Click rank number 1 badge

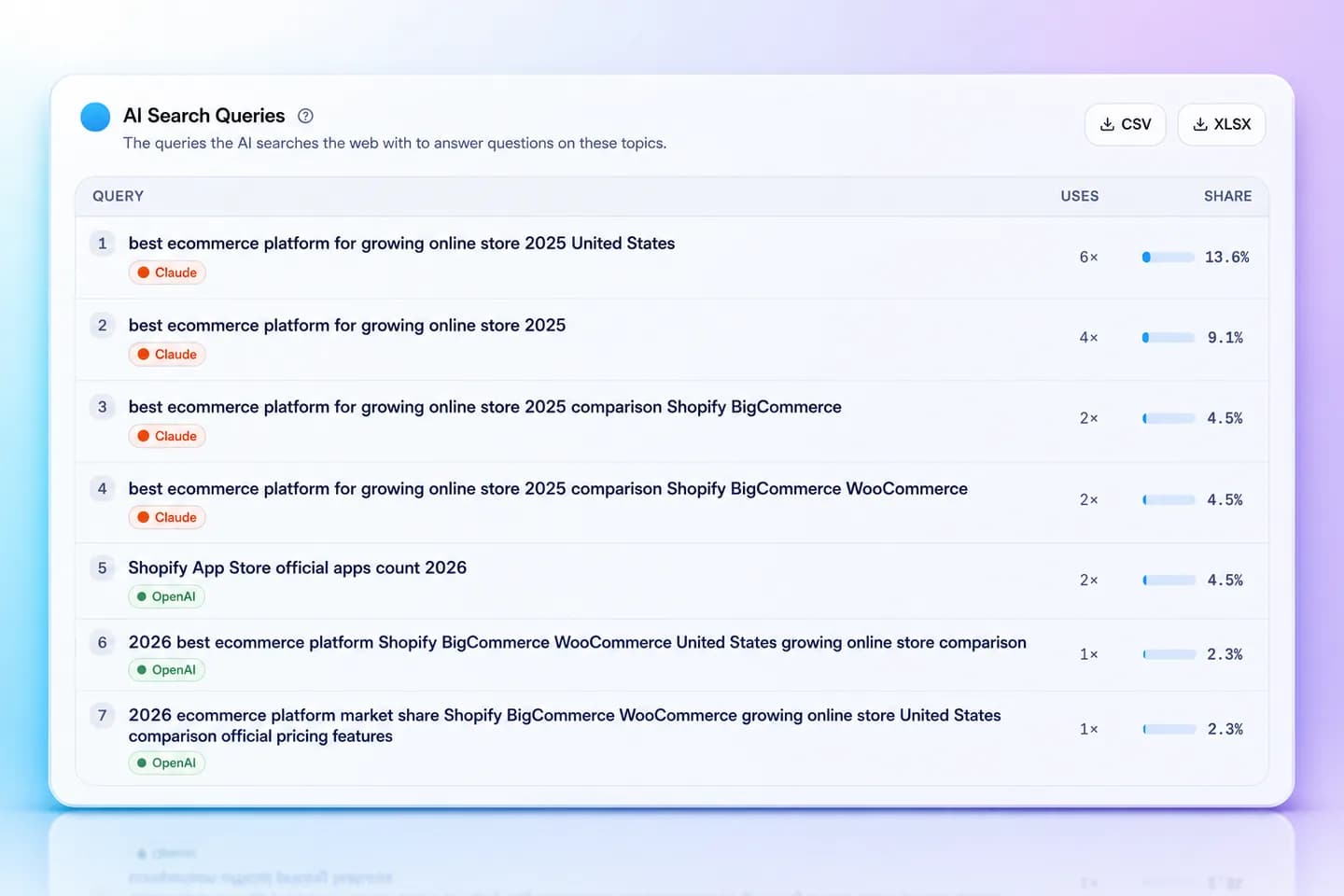[103, 244]
